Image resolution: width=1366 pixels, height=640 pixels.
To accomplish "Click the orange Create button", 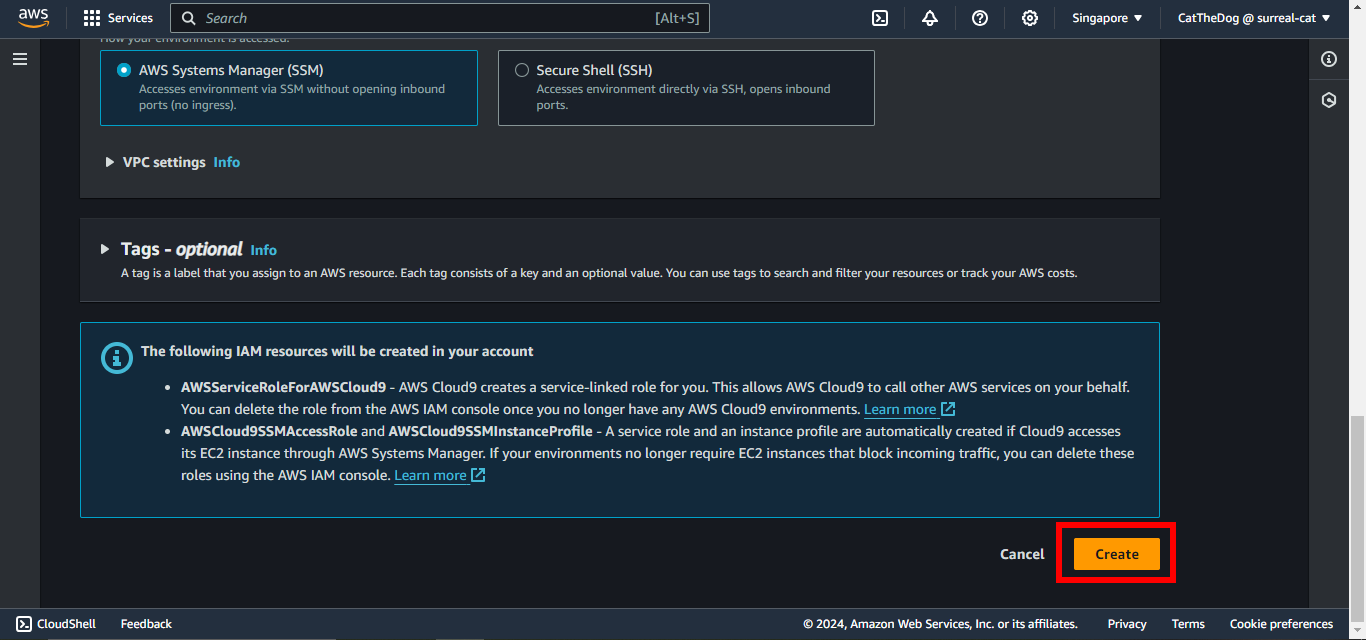I will click(1116, 554).
